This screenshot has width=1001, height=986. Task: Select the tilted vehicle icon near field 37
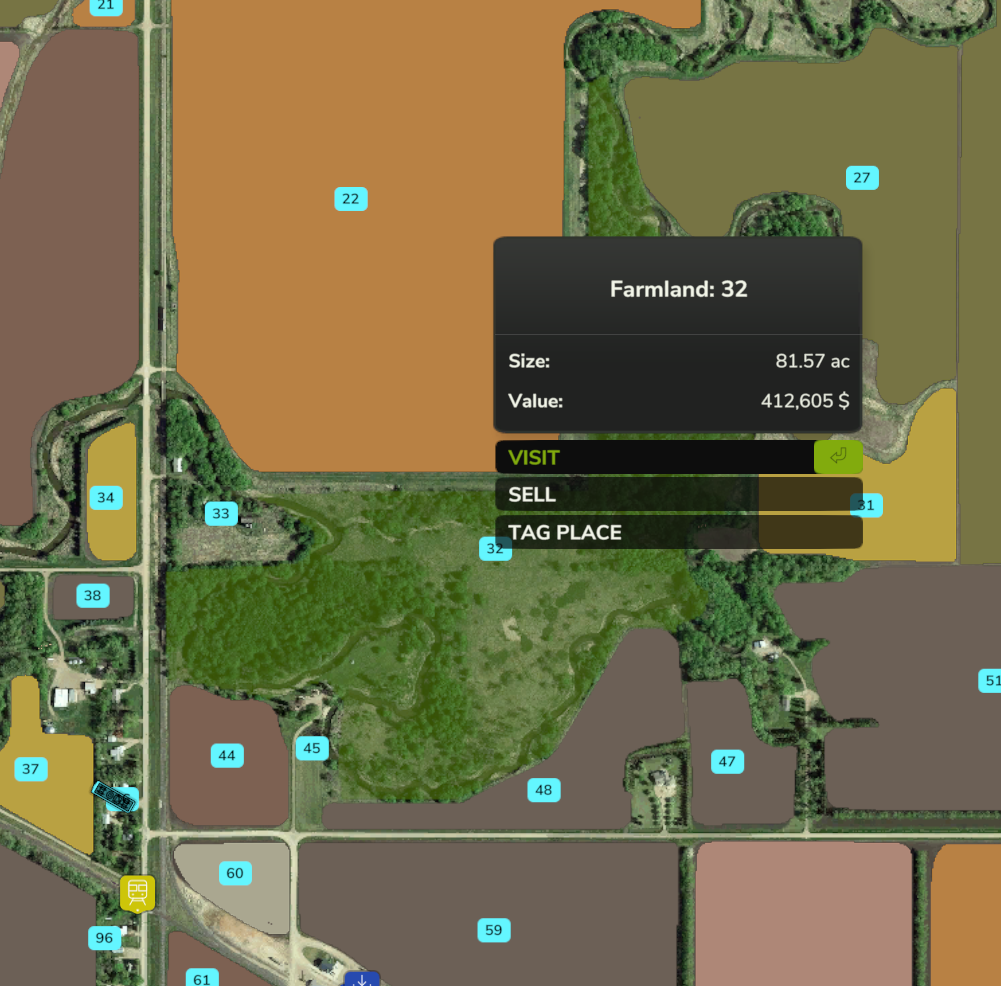tap(114, 797)
